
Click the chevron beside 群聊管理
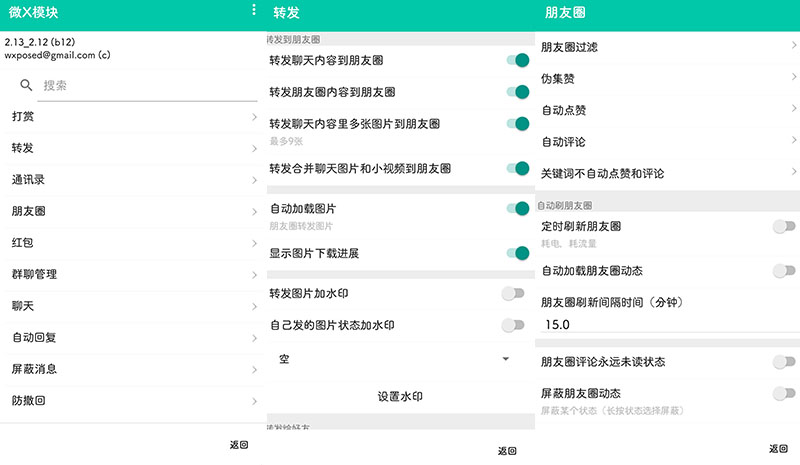point(255,274)
